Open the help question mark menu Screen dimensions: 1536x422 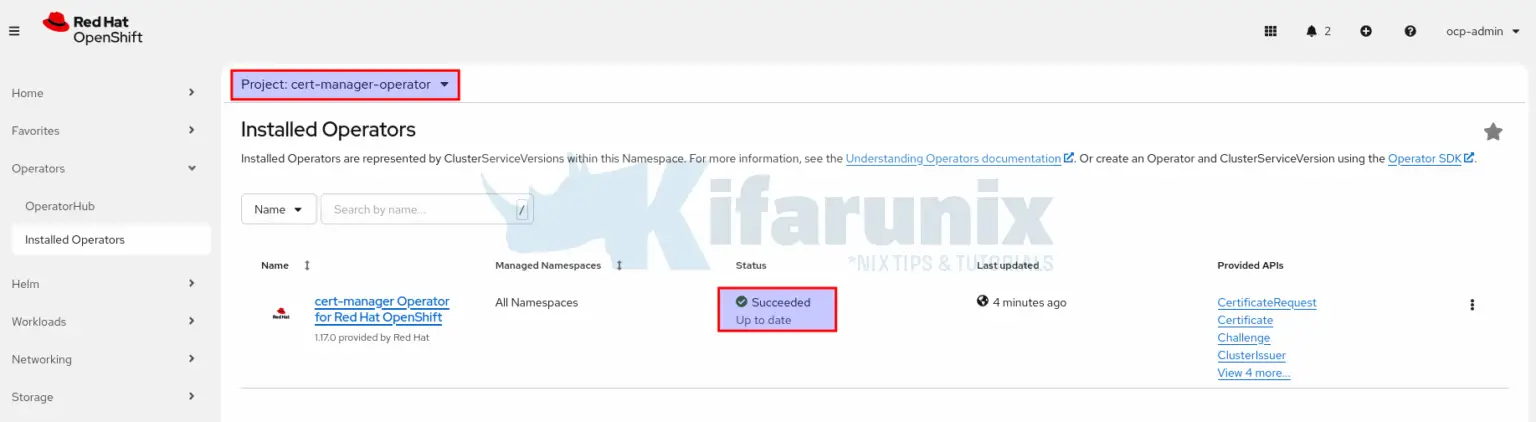tap(1410, 31)
